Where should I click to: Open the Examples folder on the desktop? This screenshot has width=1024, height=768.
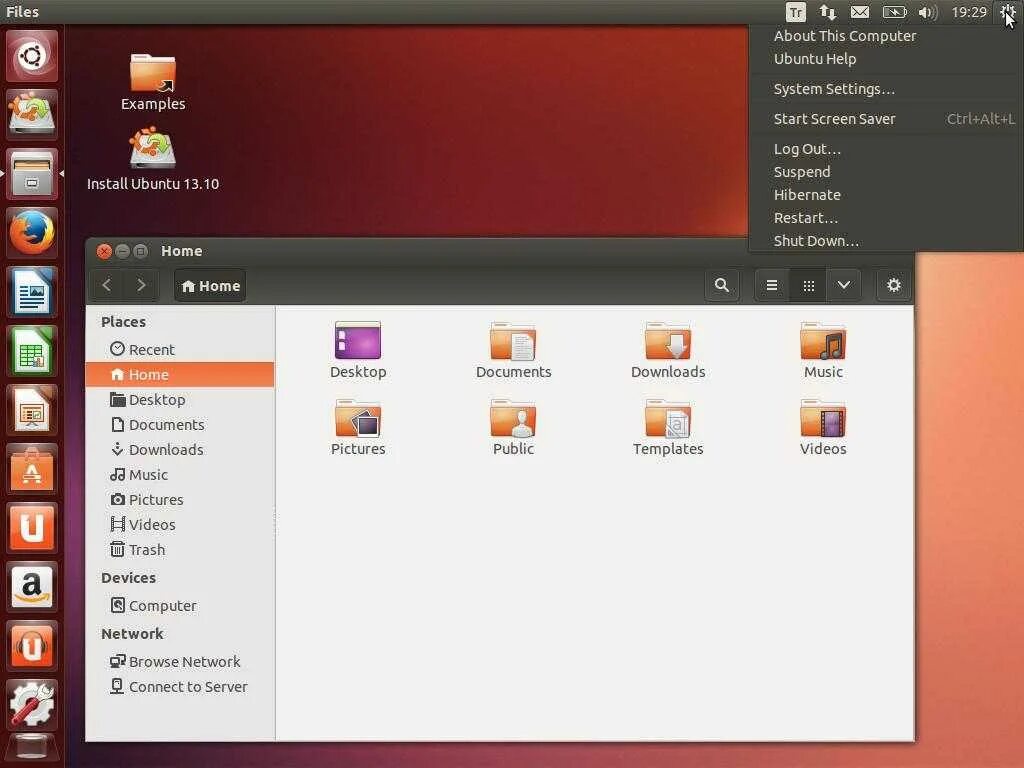(x=153, y=82)
